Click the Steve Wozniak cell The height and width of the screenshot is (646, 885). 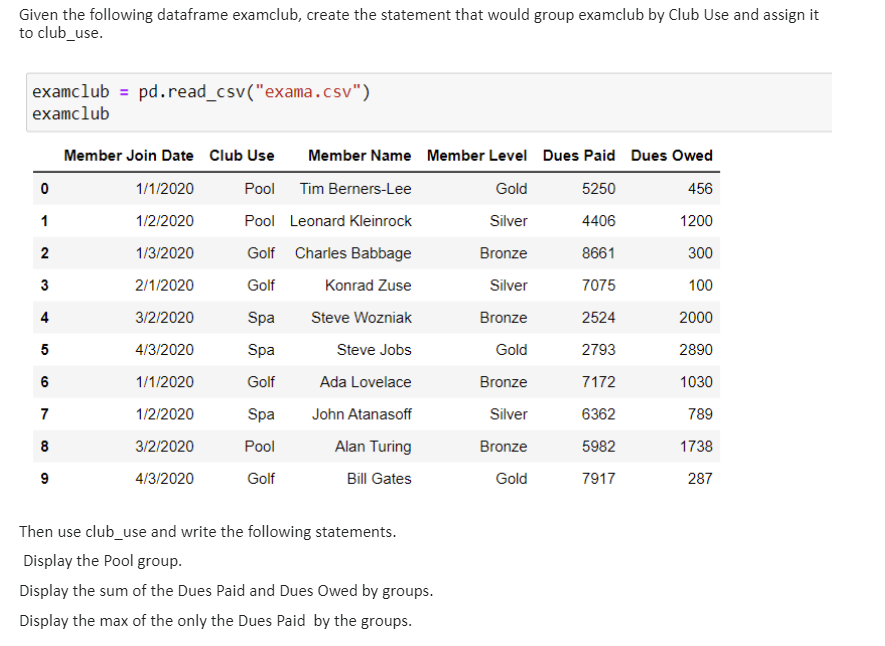point(361,318)
